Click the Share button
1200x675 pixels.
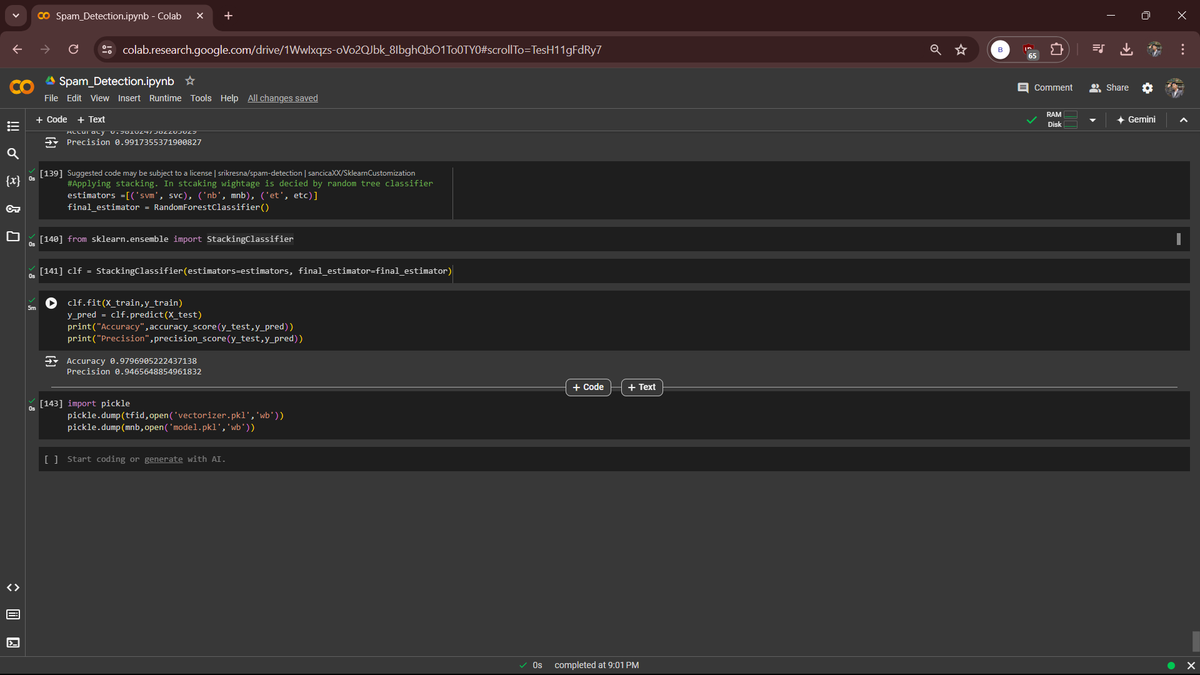pyautogui.click(x=1108, y=88)
